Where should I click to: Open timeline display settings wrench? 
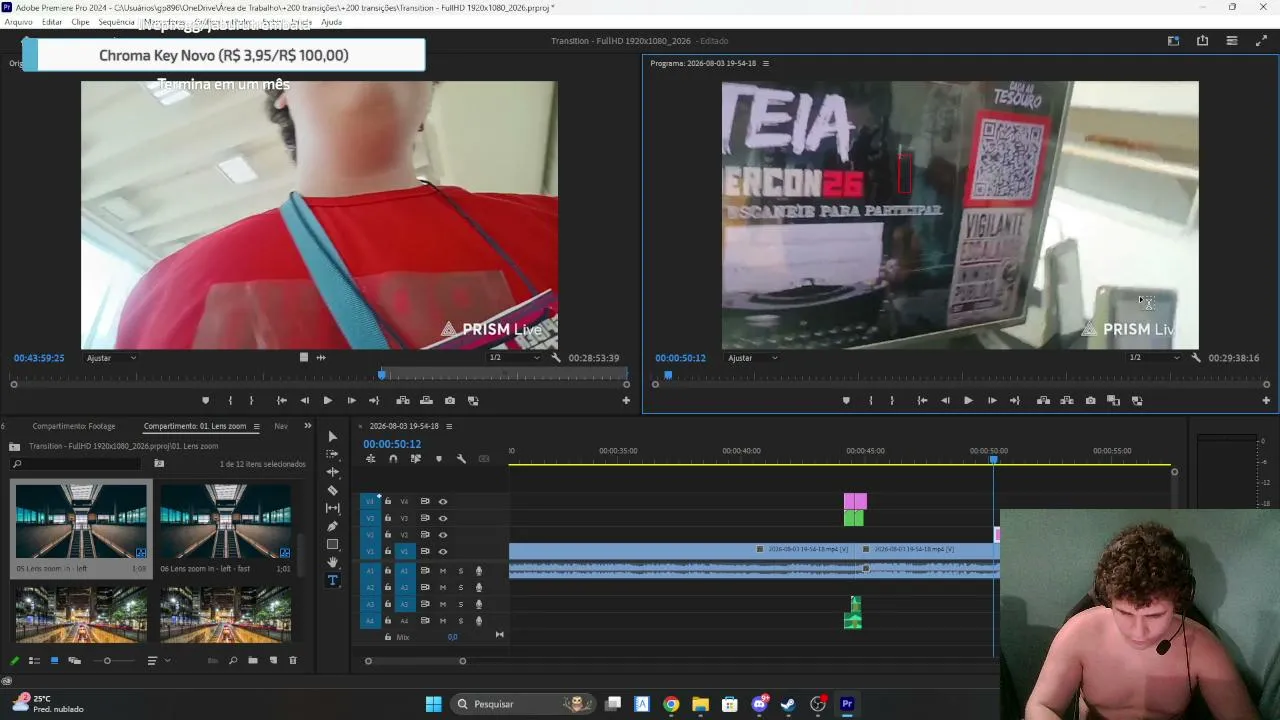pos(461,459)
